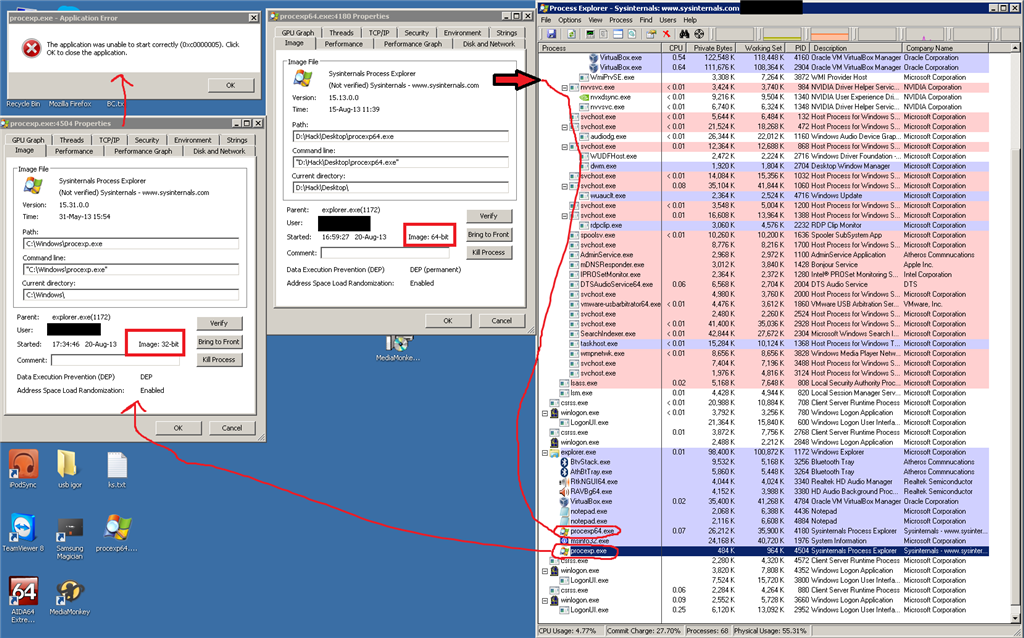Select the crosshair Find Window's Process icon
Screen dimensions: 1024x638
coord(699,34)
